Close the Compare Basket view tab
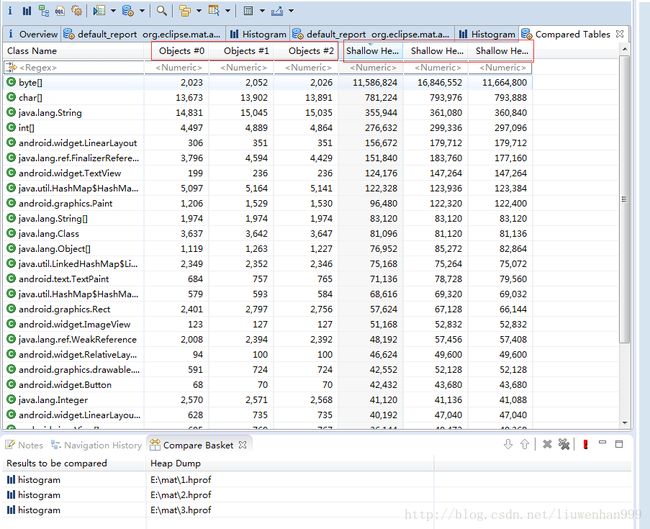Screen dimensions: 650x529 coord(243,445)
